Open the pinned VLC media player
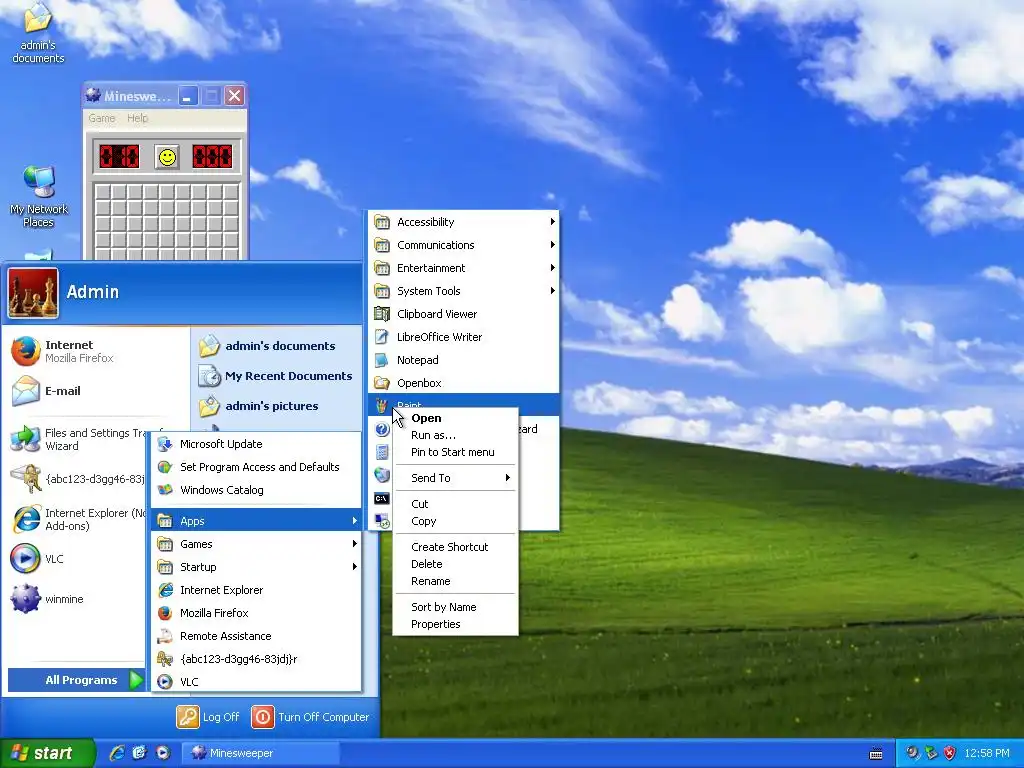Viewport: 1024px width, 768px height. (x=77, y=559)
